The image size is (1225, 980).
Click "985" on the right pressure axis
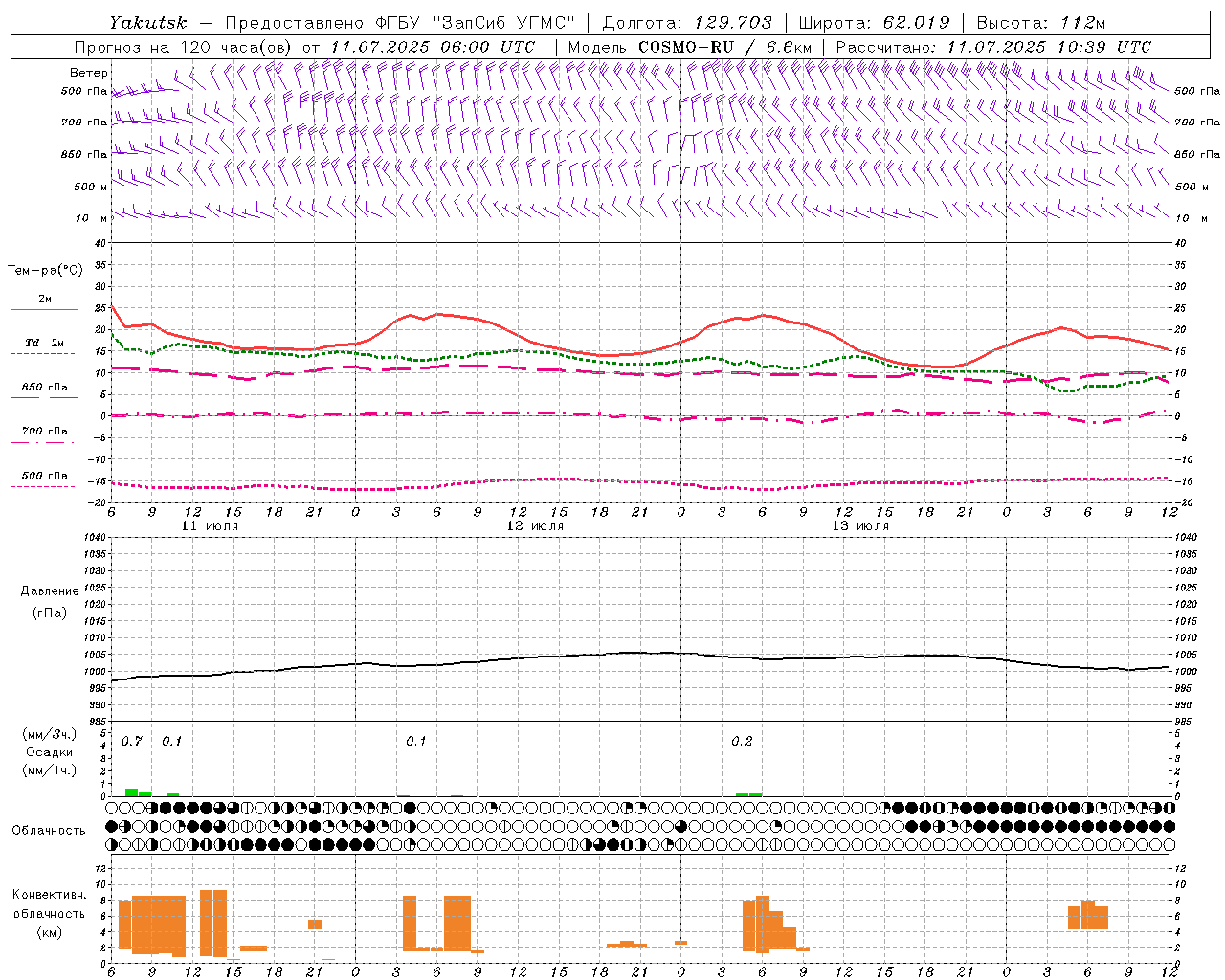click(1184, 723)
